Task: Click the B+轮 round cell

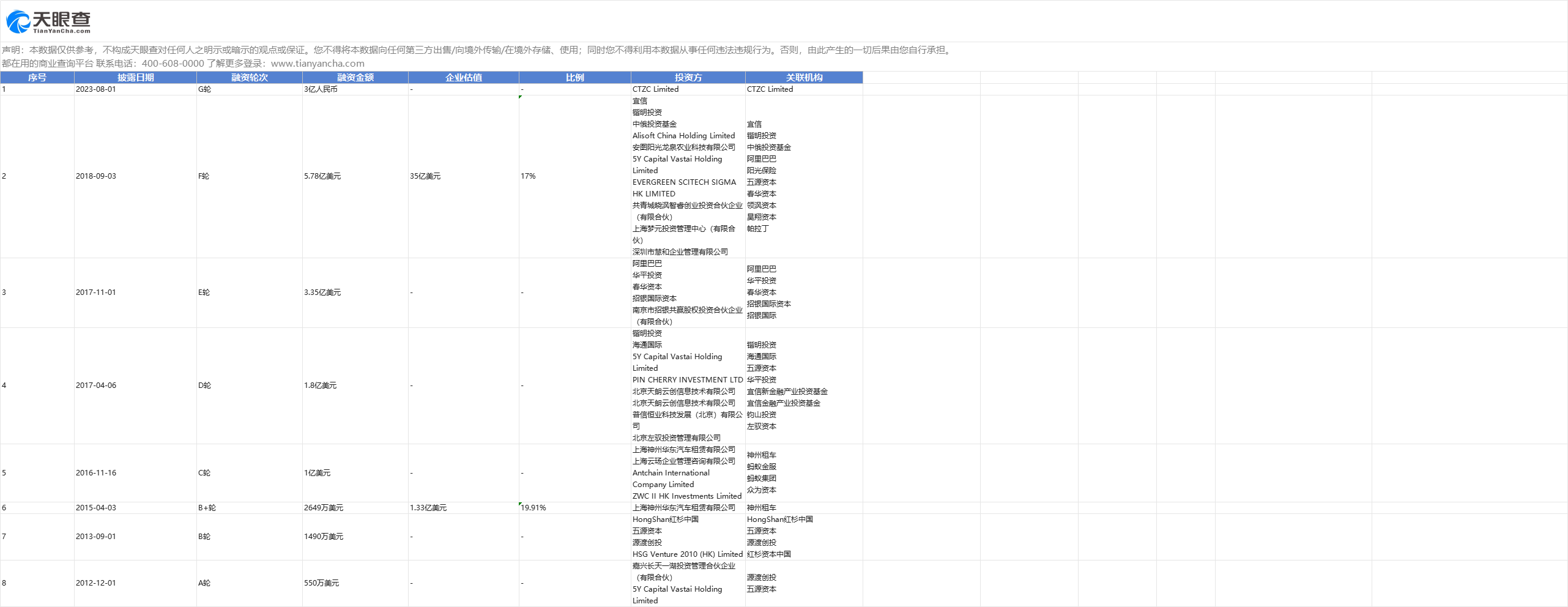Action: click(250, 508)
